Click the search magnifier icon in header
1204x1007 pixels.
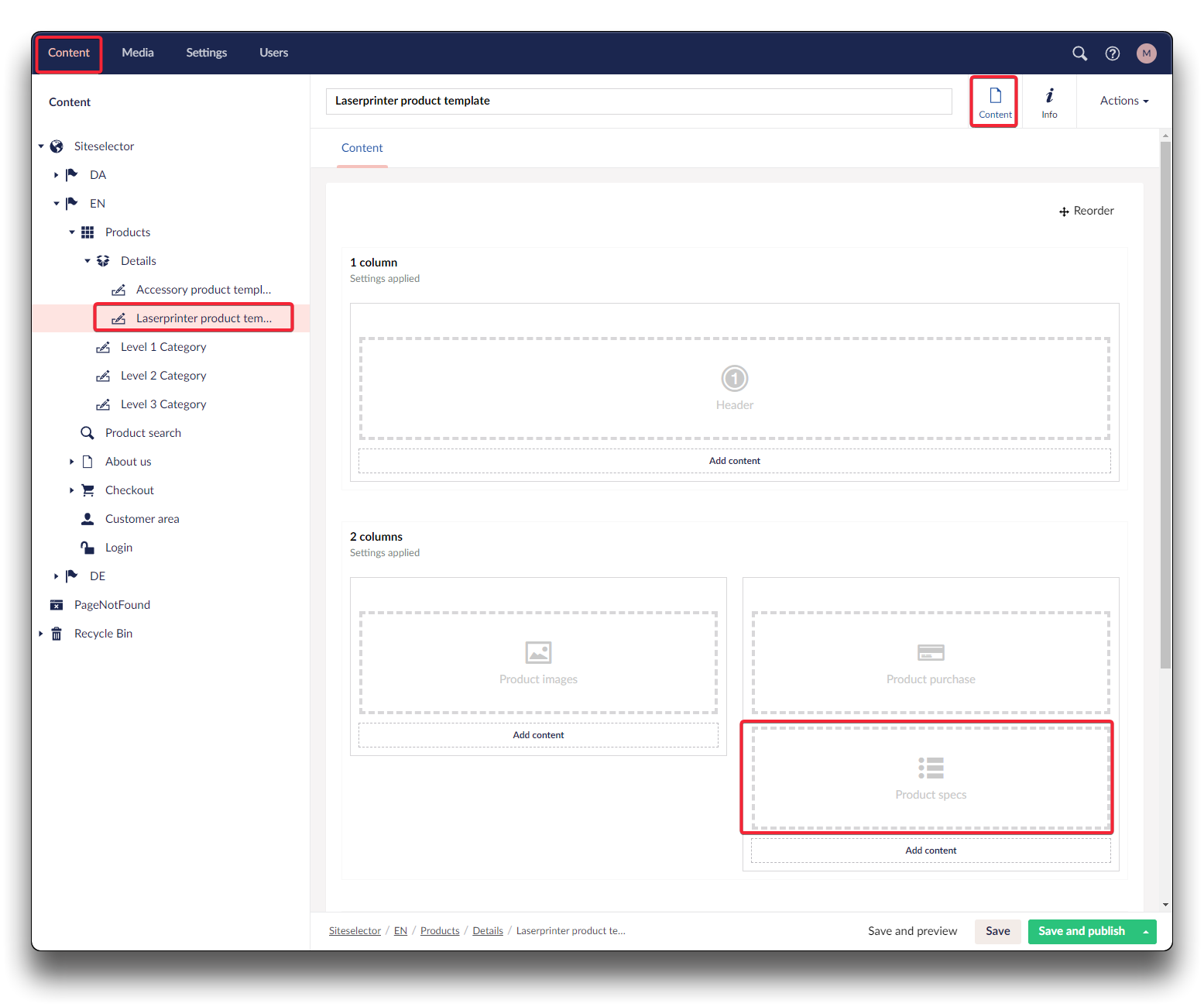point(1079,53)
